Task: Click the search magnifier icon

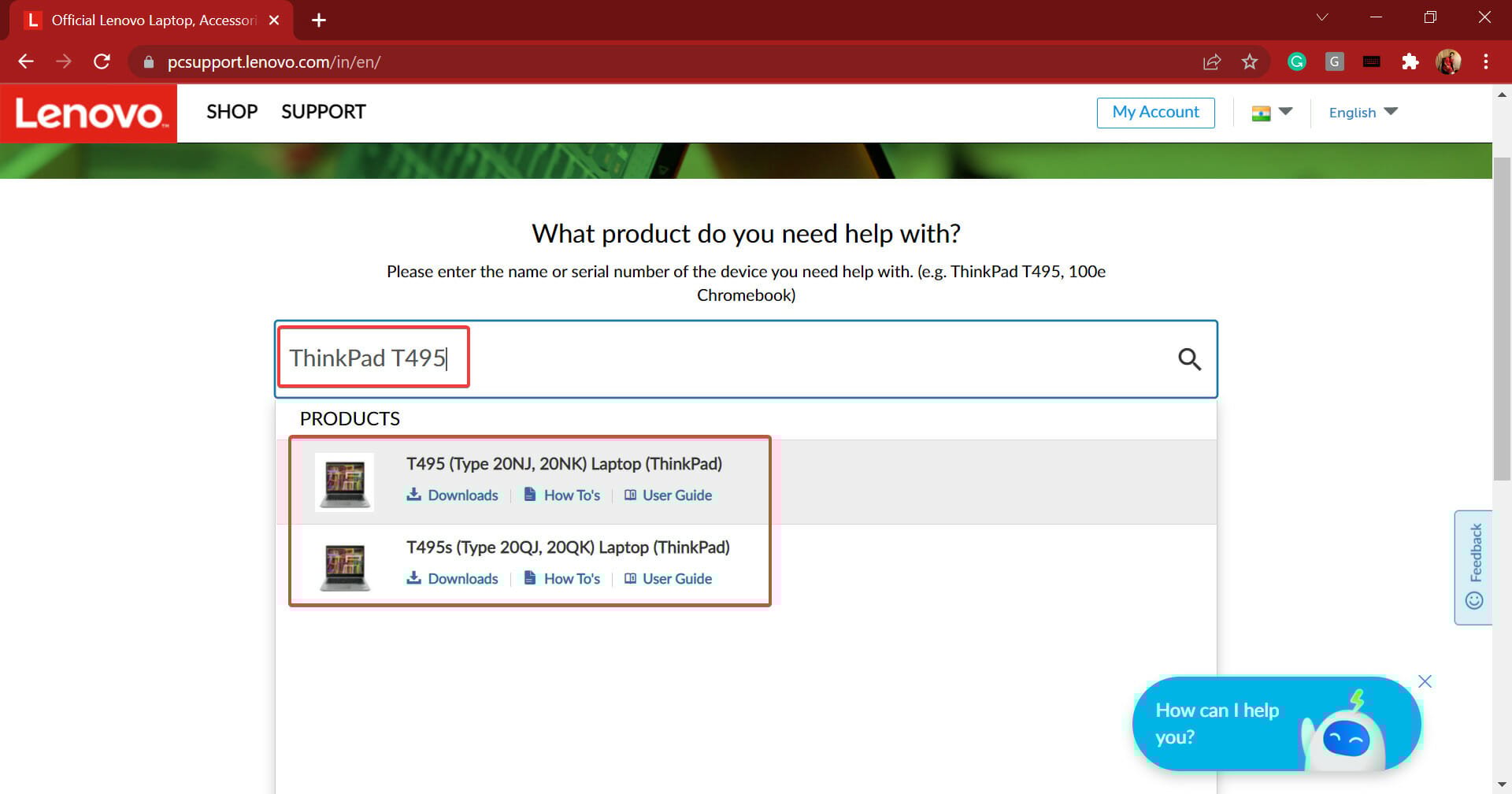Action: click(x=1189, y=359)
